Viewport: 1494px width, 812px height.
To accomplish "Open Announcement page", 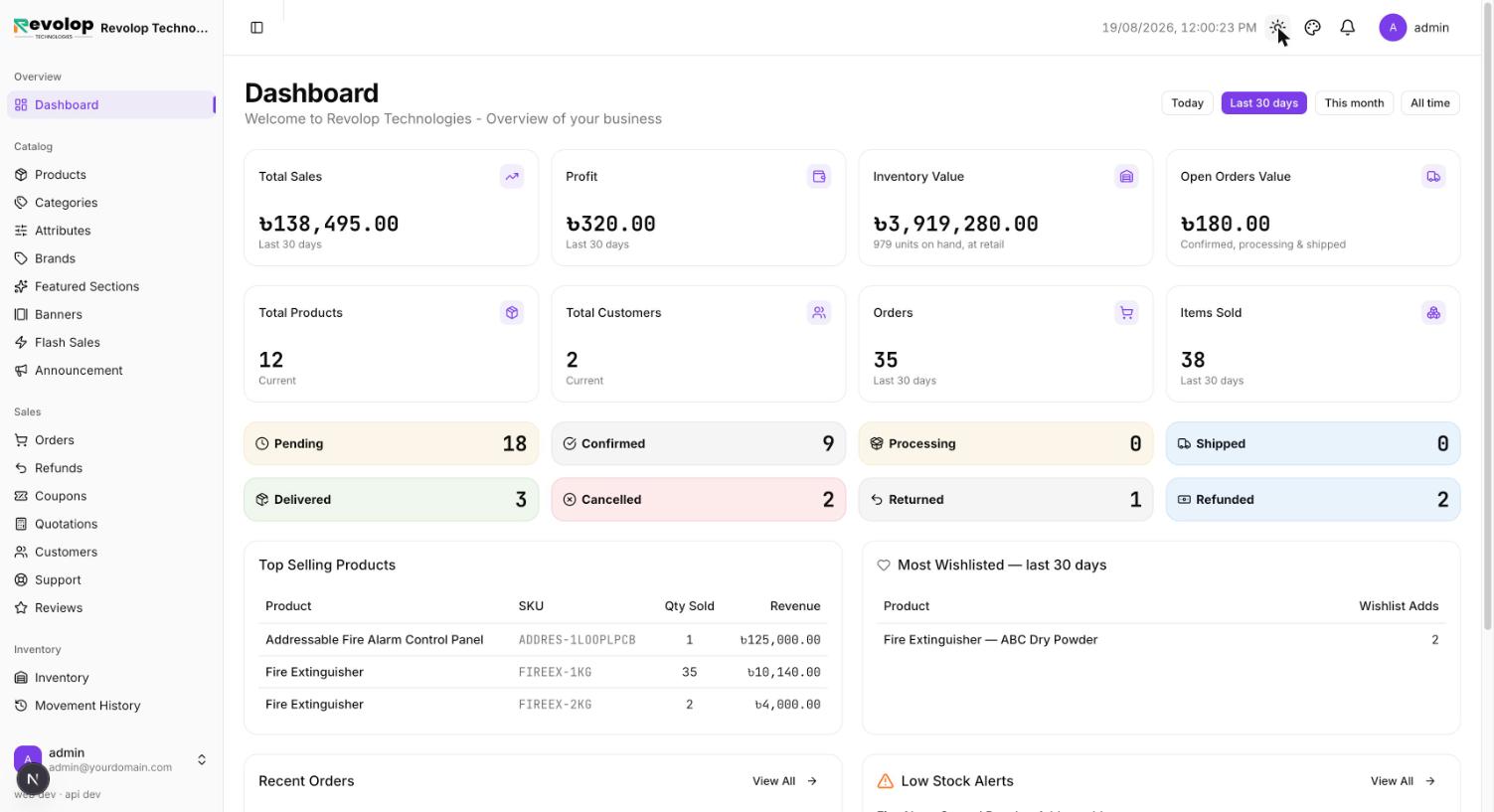I will [x=111, y=370].
